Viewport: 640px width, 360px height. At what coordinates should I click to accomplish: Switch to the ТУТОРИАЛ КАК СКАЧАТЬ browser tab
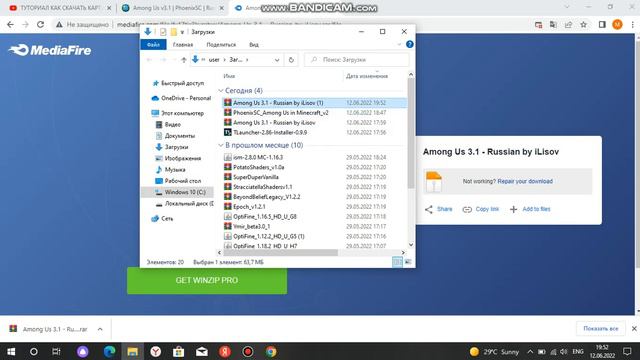click(59, 8)
